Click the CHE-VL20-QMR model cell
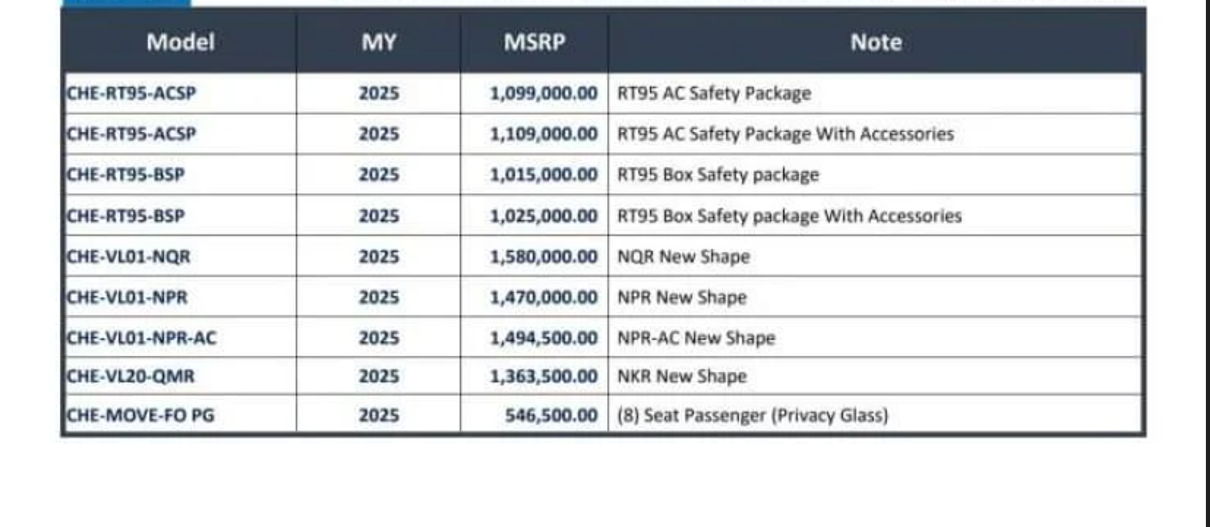Viewport: 1210px width, 527px height. point(129,377)
